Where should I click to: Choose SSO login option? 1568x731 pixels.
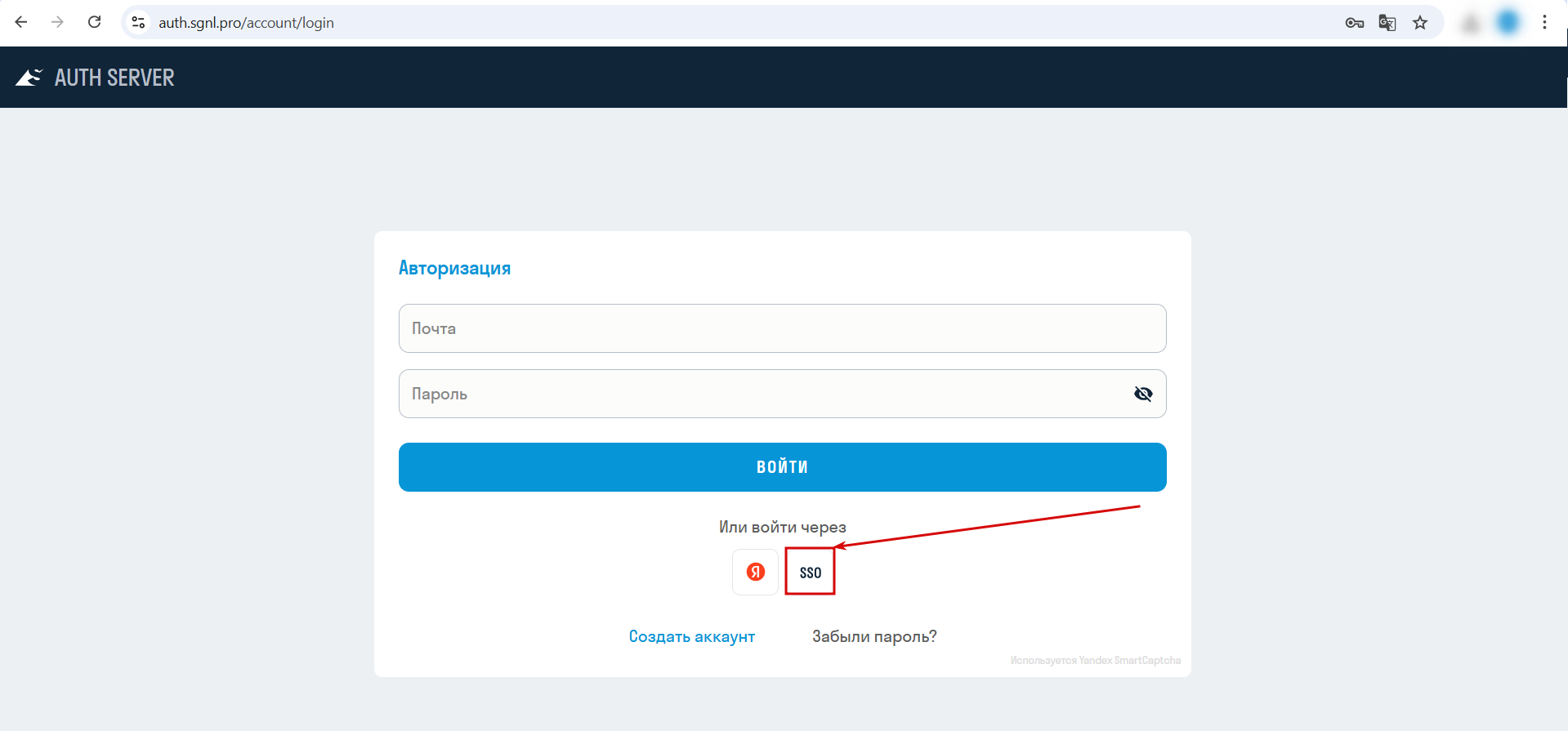coord(810,572)
